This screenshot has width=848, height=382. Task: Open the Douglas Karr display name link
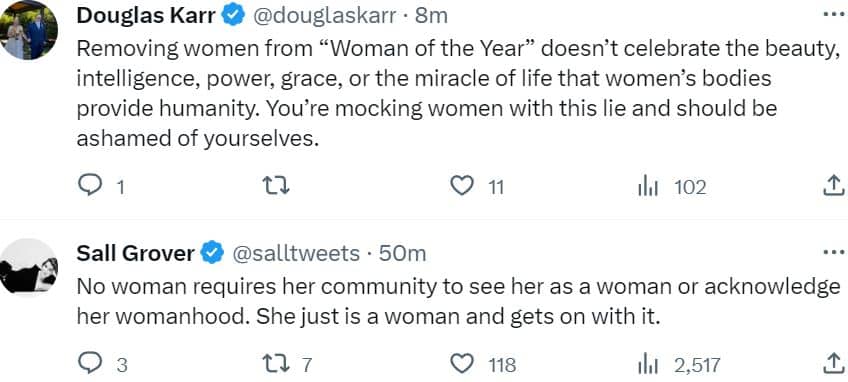[148, 16]
